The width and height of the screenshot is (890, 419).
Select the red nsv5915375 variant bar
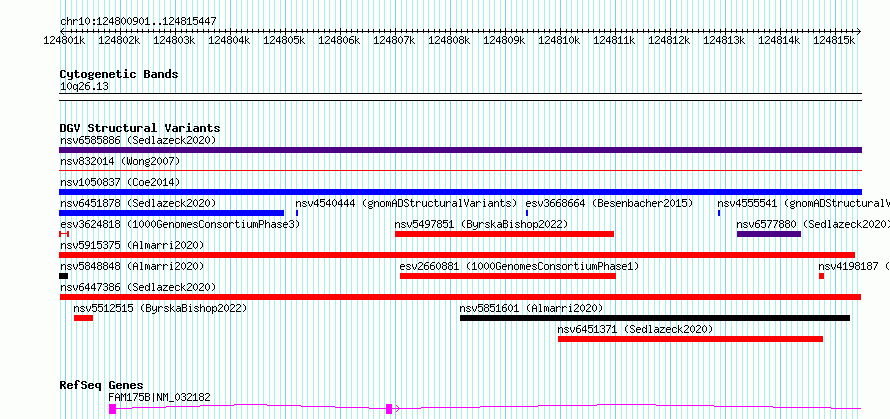coord(457,255)
